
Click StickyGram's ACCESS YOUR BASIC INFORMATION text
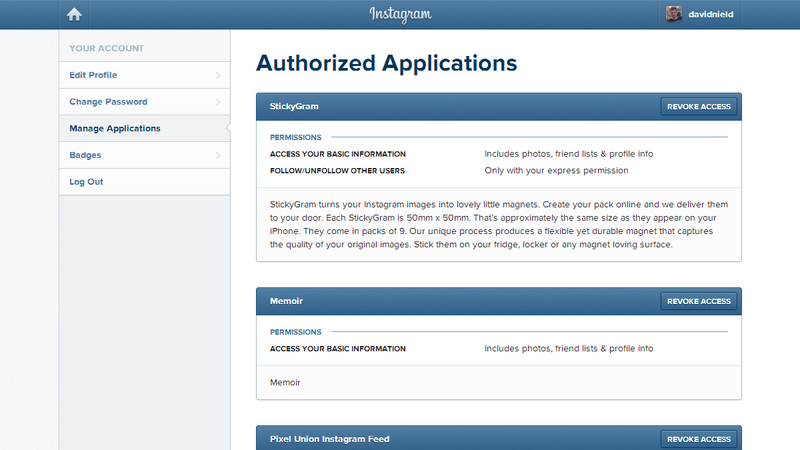338,154
